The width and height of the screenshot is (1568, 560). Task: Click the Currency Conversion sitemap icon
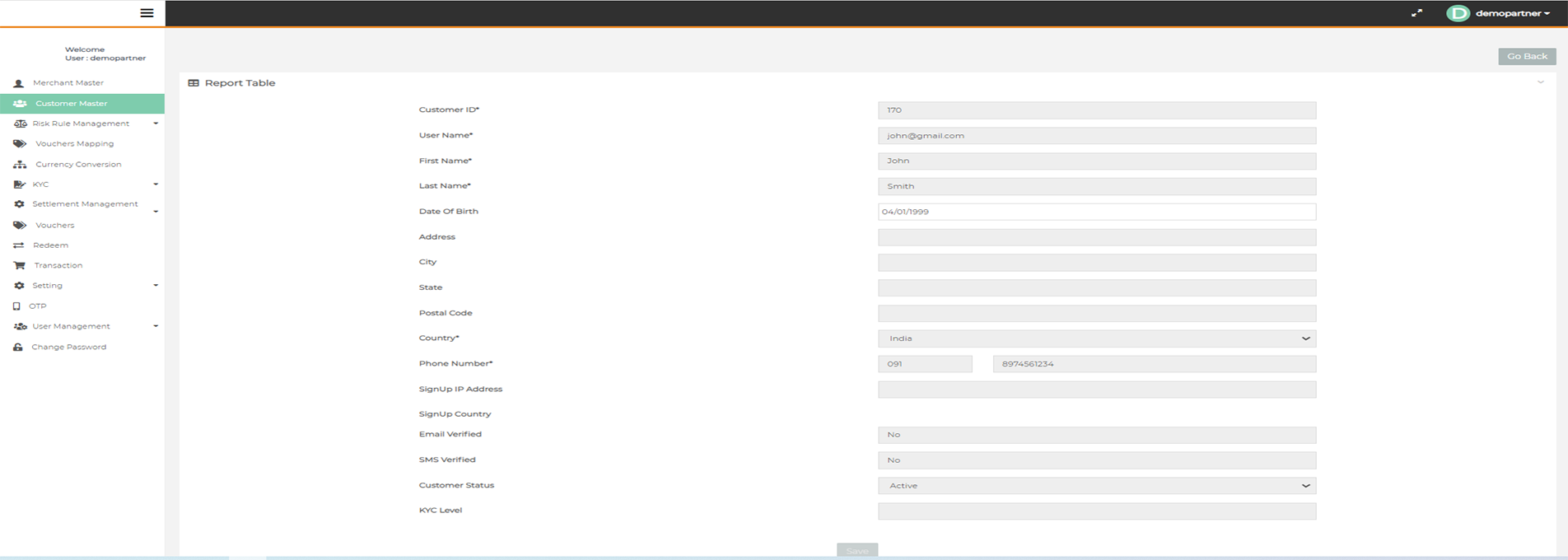[x=20, y=165]
